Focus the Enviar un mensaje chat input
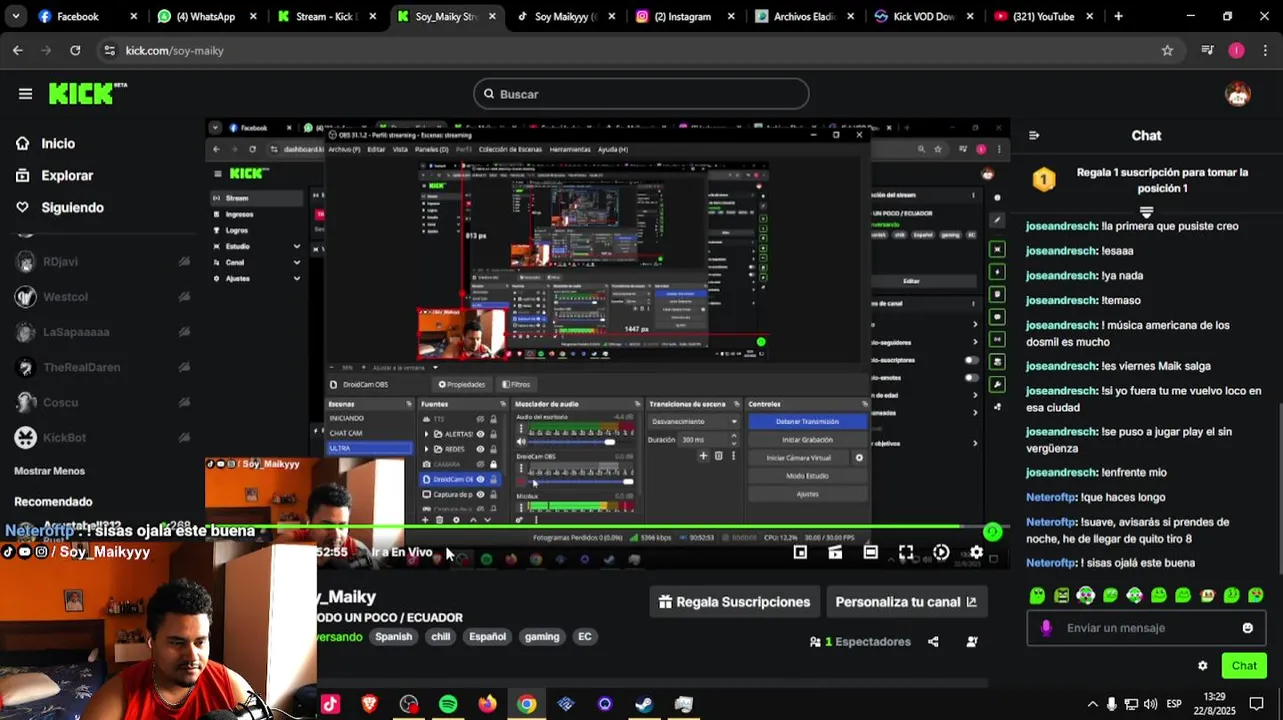Viewport: 1283px width, 720px height. coord(1146,628)
